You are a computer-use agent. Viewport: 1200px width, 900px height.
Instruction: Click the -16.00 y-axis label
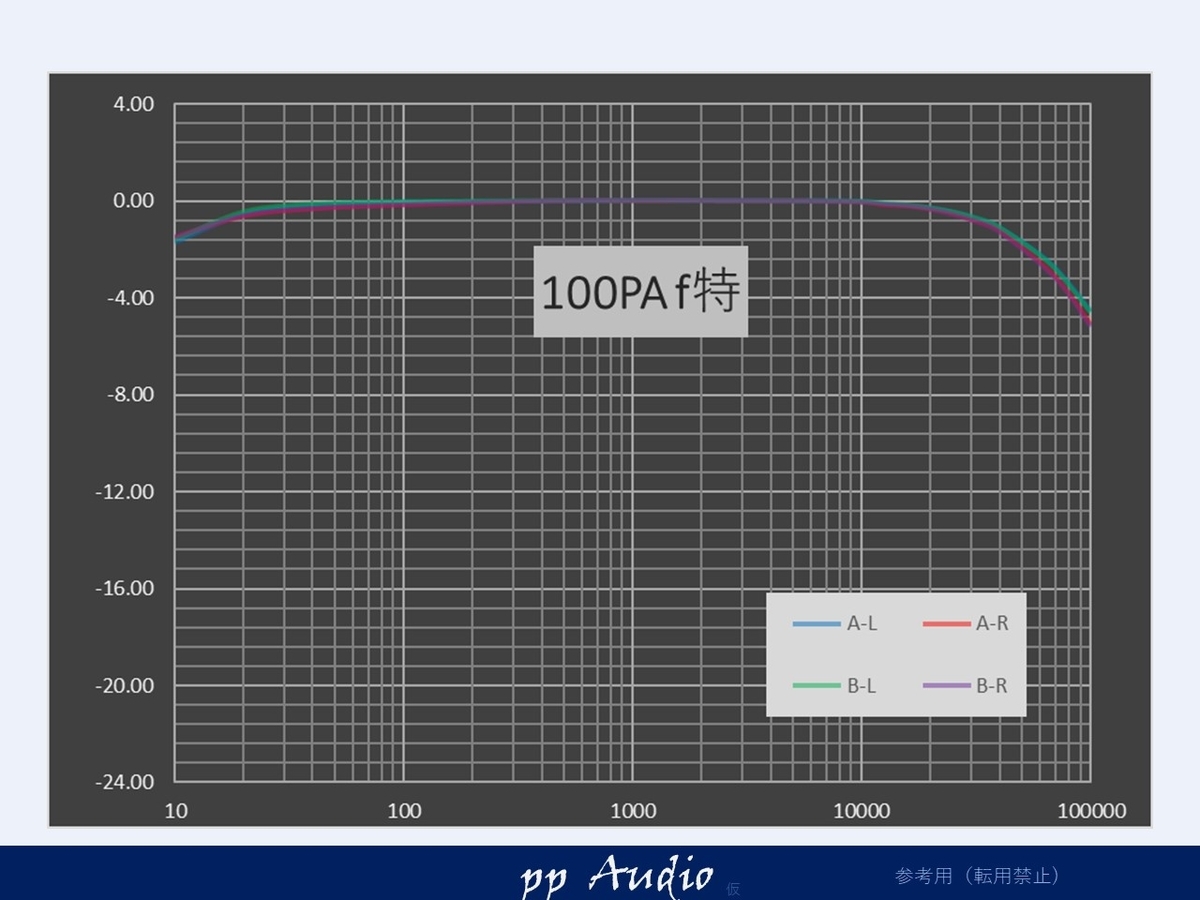[127, 588]
